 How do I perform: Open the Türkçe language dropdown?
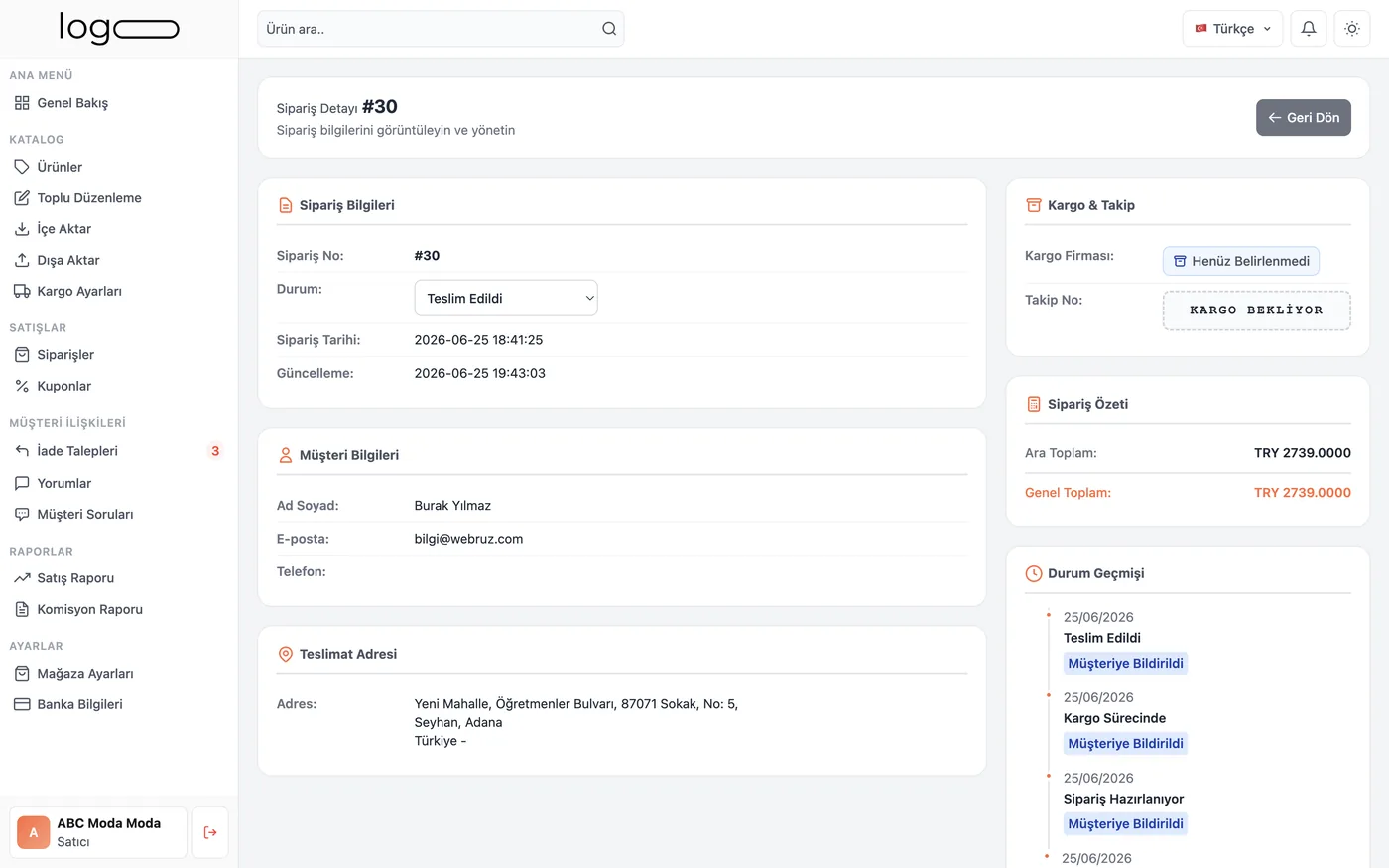pos(1232,29)
